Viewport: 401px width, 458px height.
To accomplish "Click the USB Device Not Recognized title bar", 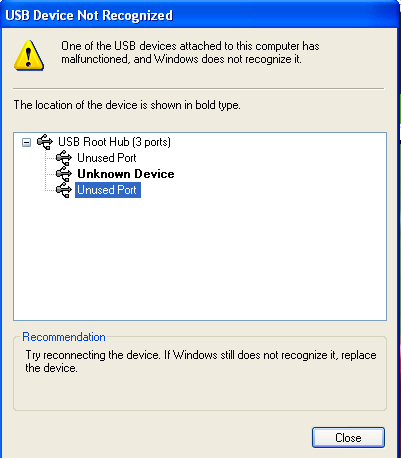I will 200,15.
